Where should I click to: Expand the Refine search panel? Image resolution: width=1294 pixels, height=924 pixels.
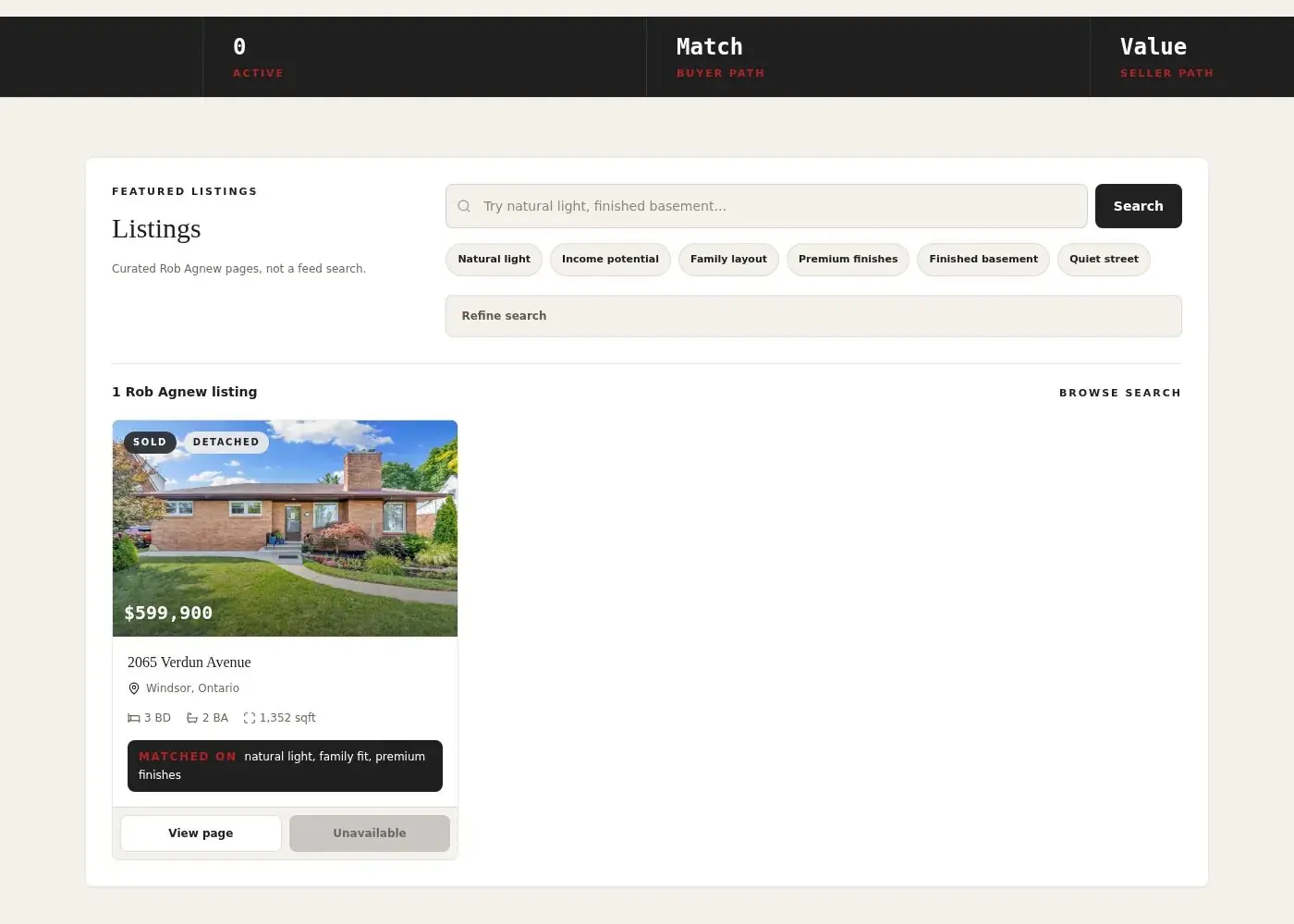813,316
